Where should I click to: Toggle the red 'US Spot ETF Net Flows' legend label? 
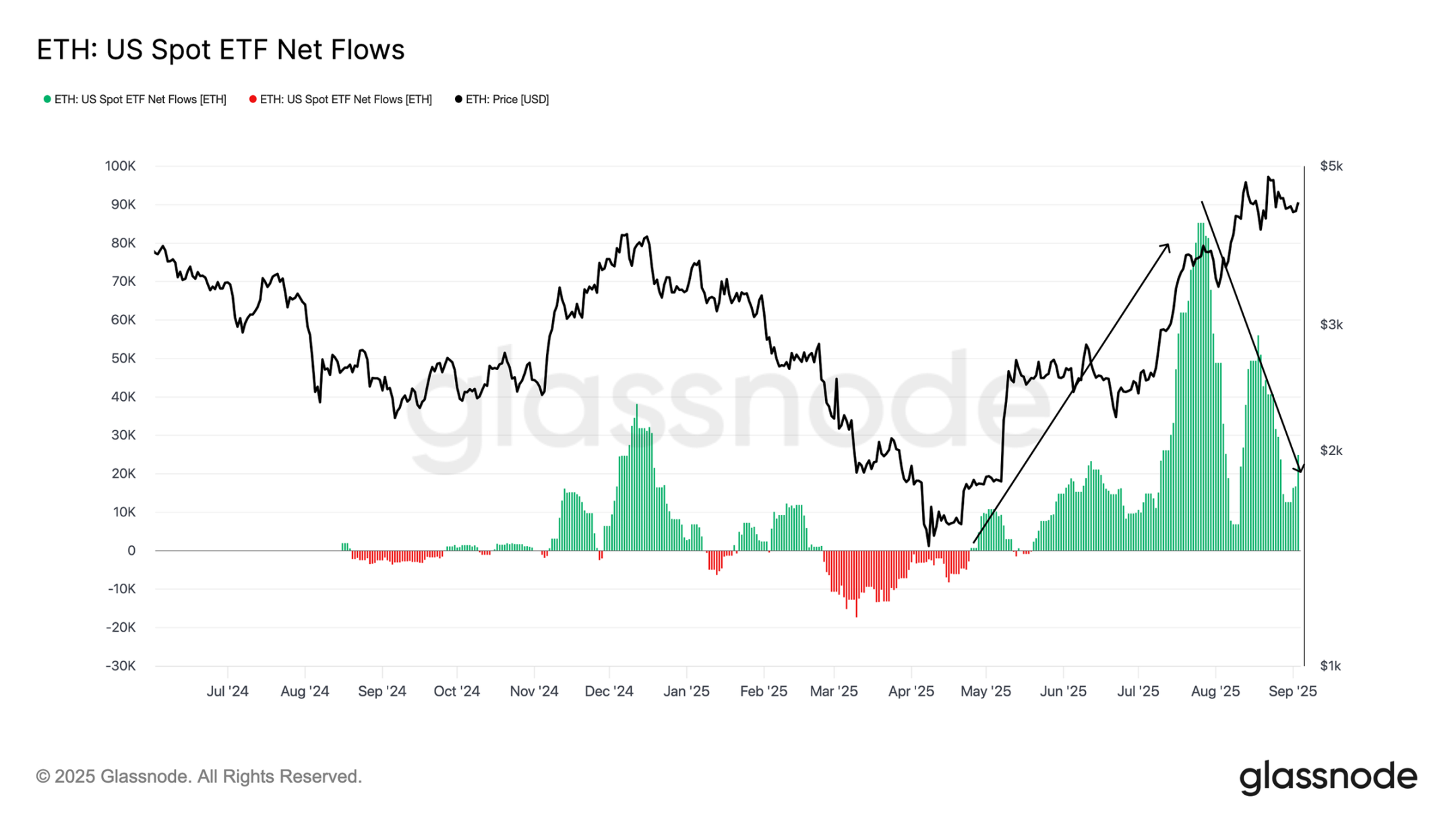pyautogui.click(x=346, y=100)
